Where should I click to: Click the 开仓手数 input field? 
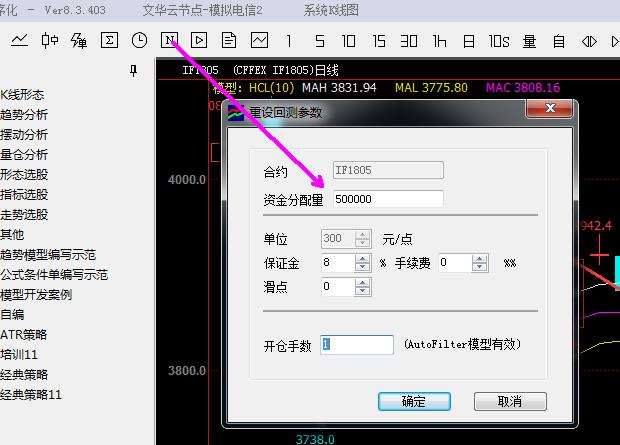(x=357, y=345)
